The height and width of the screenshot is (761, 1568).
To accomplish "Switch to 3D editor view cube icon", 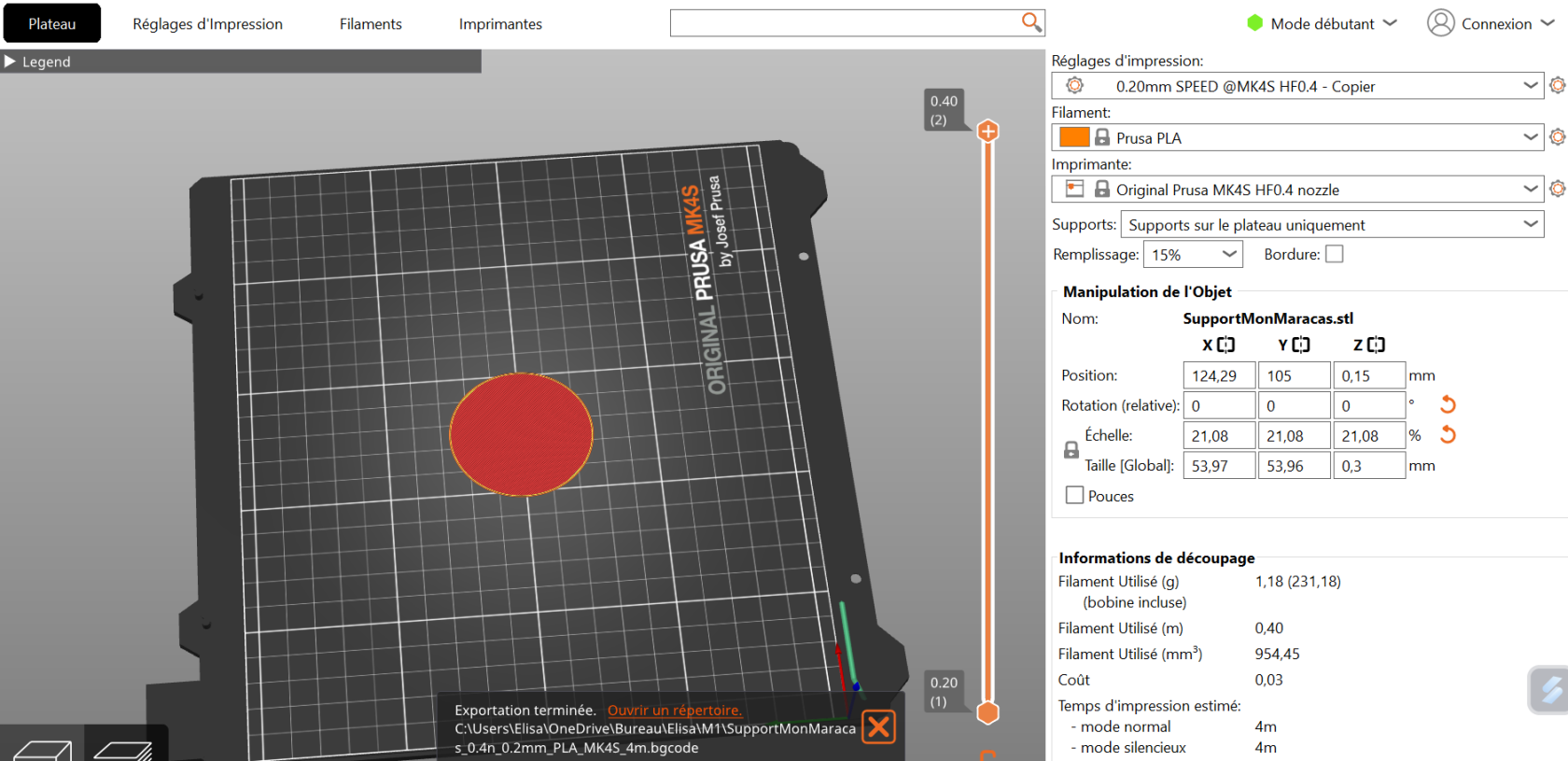I will coord(42,749).
